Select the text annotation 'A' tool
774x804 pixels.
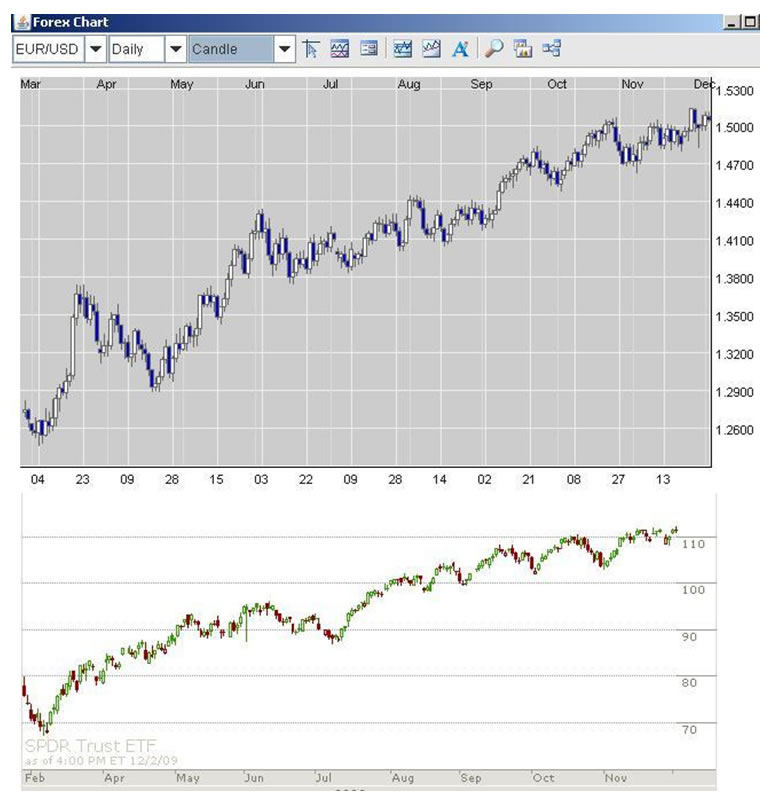(460, 49)
